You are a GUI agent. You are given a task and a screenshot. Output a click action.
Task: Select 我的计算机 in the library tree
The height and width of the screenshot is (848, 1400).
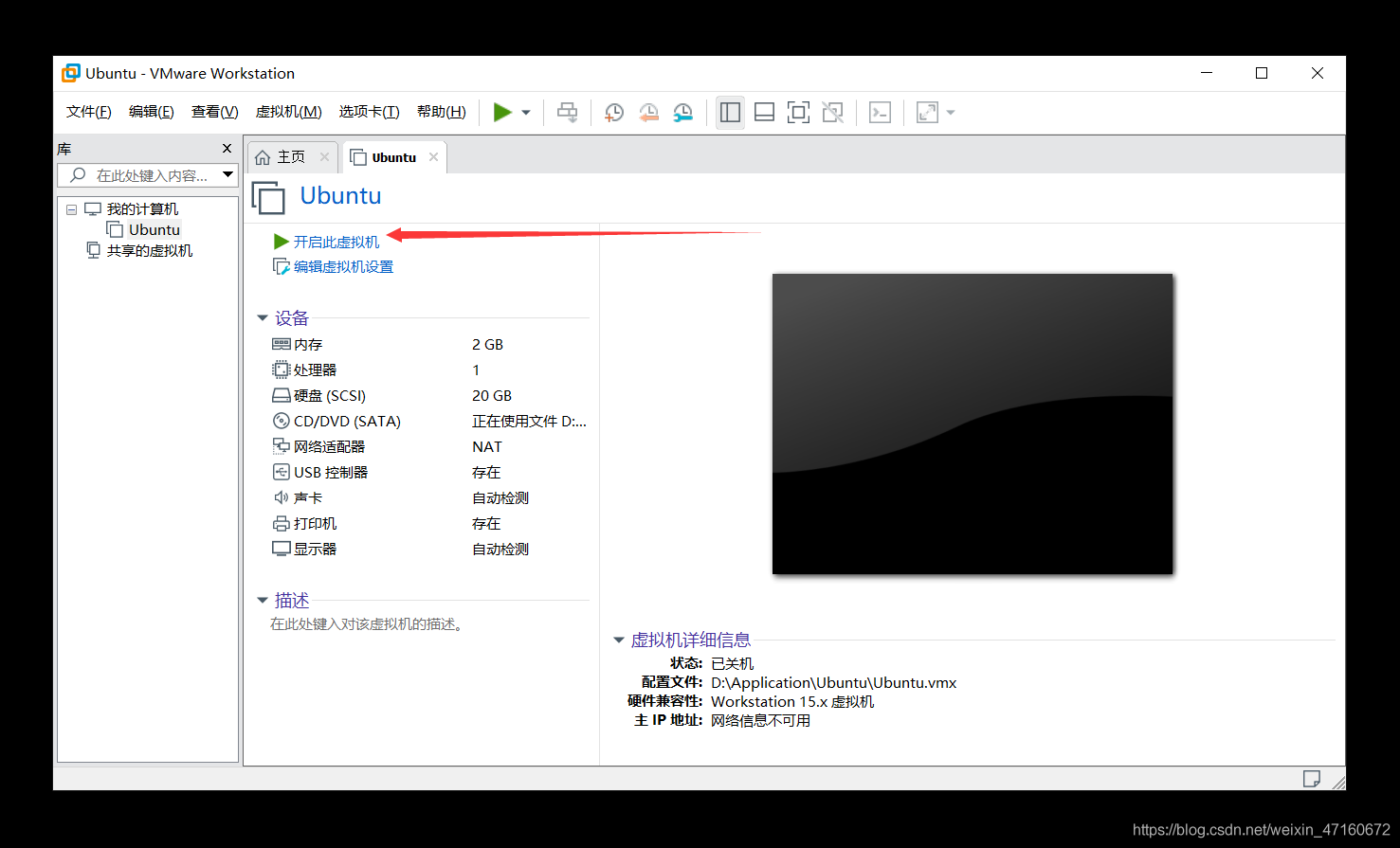click(x=142, y=209)
